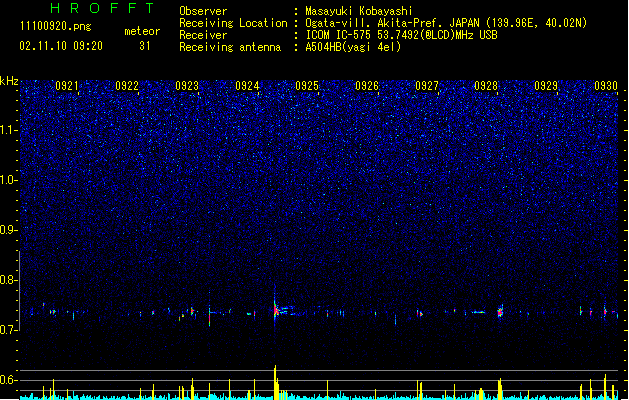Click the 0927 time marker
The width and height of the screenshot is (629, 400).
coord(427,86)
